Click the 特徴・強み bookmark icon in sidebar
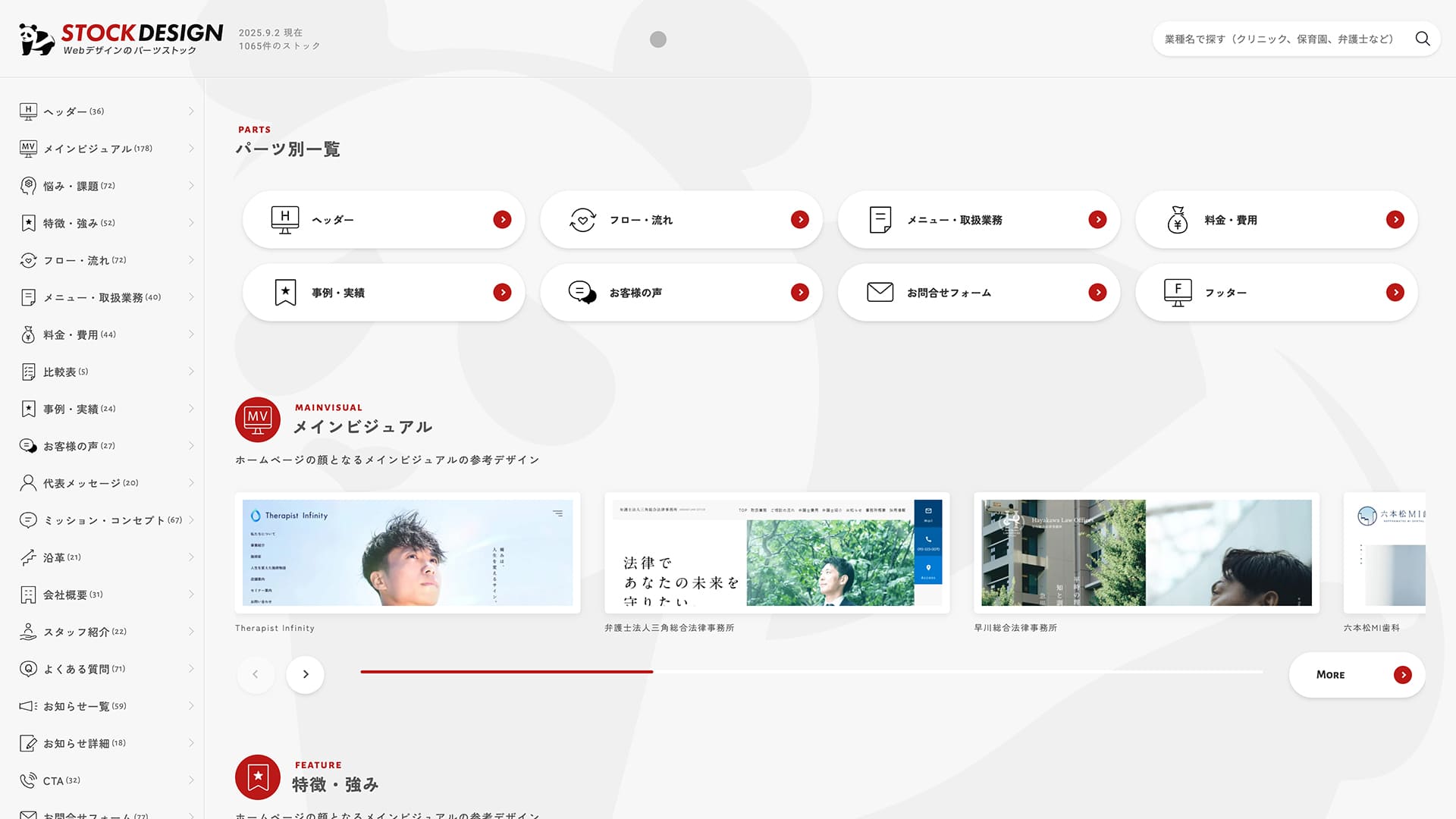1456x819 pixels. pos(28,223)
